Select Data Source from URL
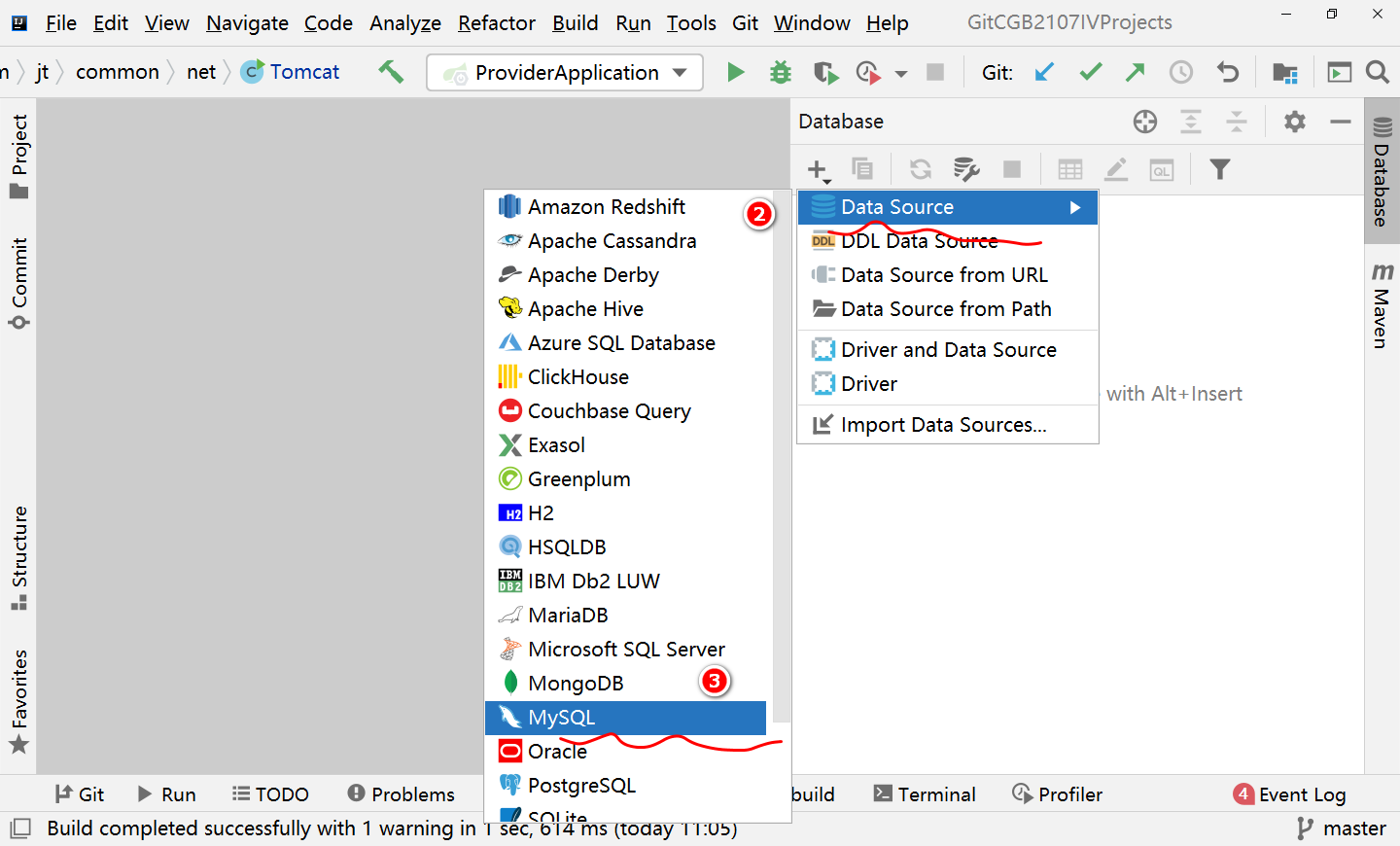Viewport: 1400px width, 846px height. 948,275
